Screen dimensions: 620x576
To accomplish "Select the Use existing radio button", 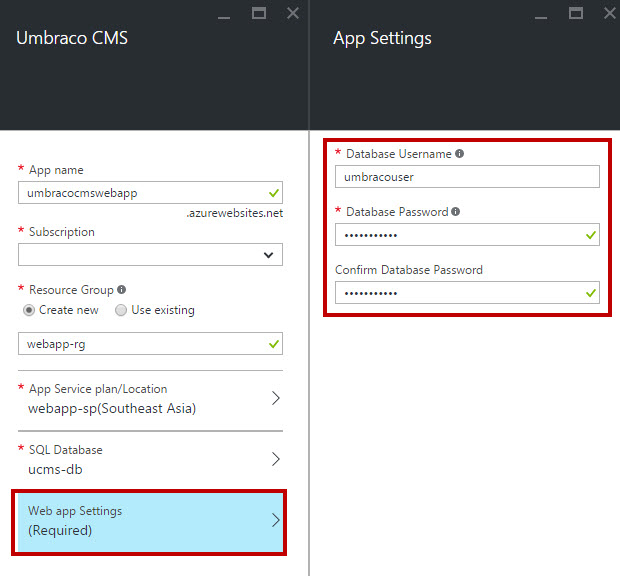I will click(x=121, y=310).
